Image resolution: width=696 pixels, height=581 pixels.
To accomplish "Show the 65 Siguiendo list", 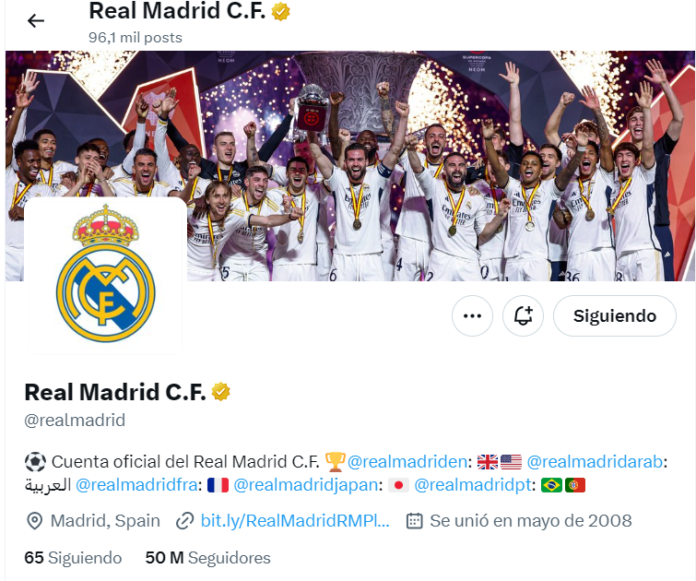I will coord(73,558).
